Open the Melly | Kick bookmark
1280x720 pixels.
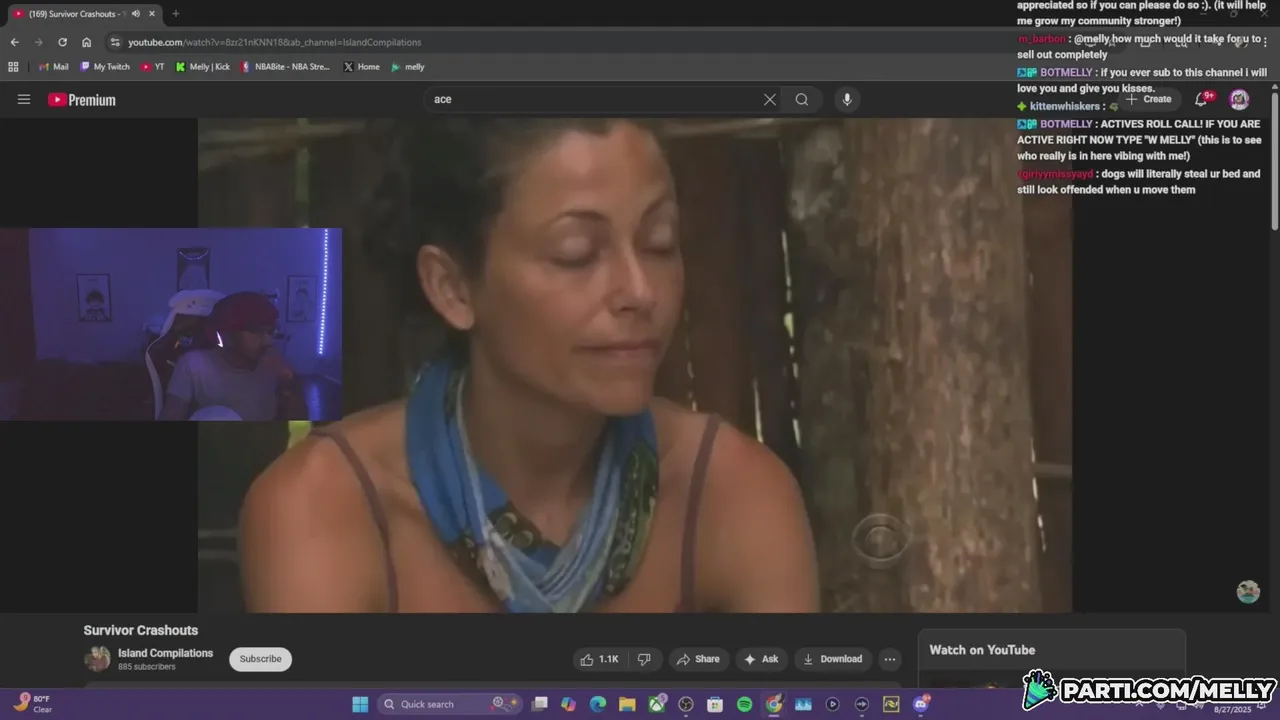[x=203, y=67]
